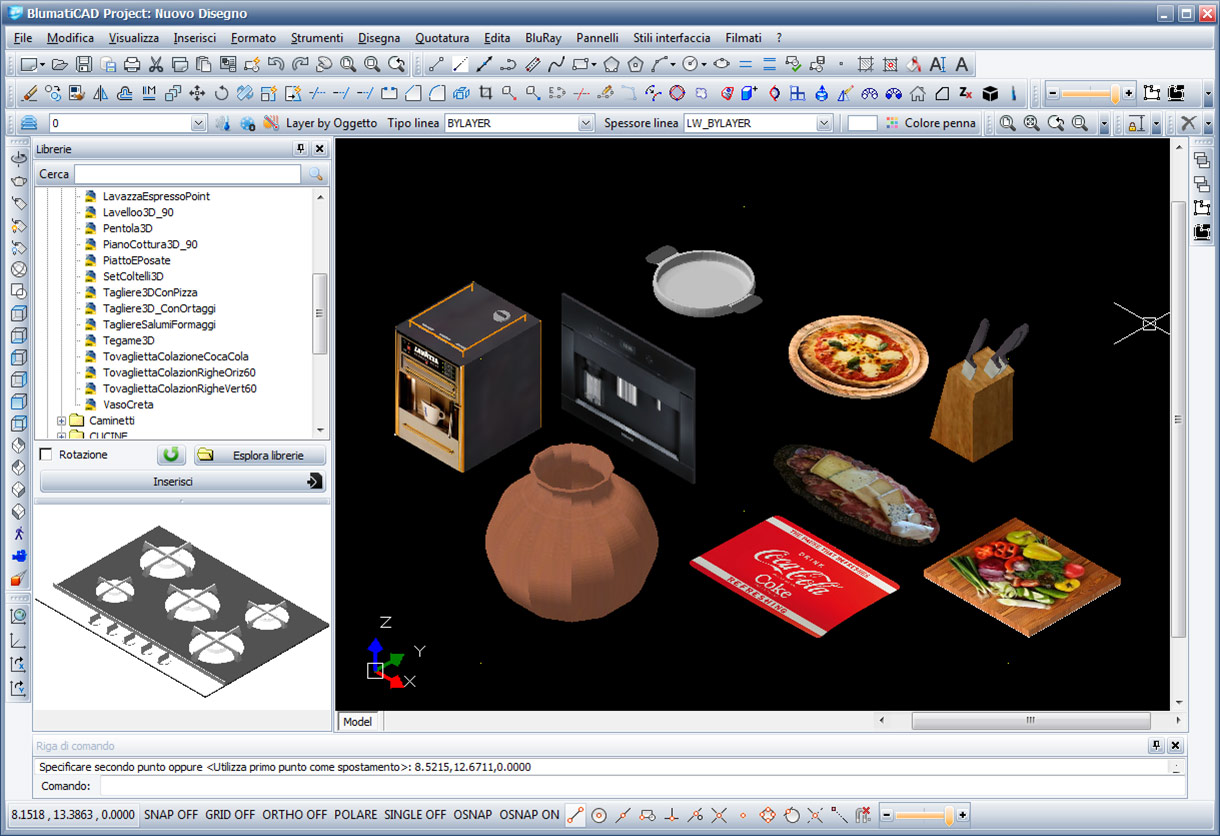Expand the Caminetti folder in library tree

tap(61, 421)
